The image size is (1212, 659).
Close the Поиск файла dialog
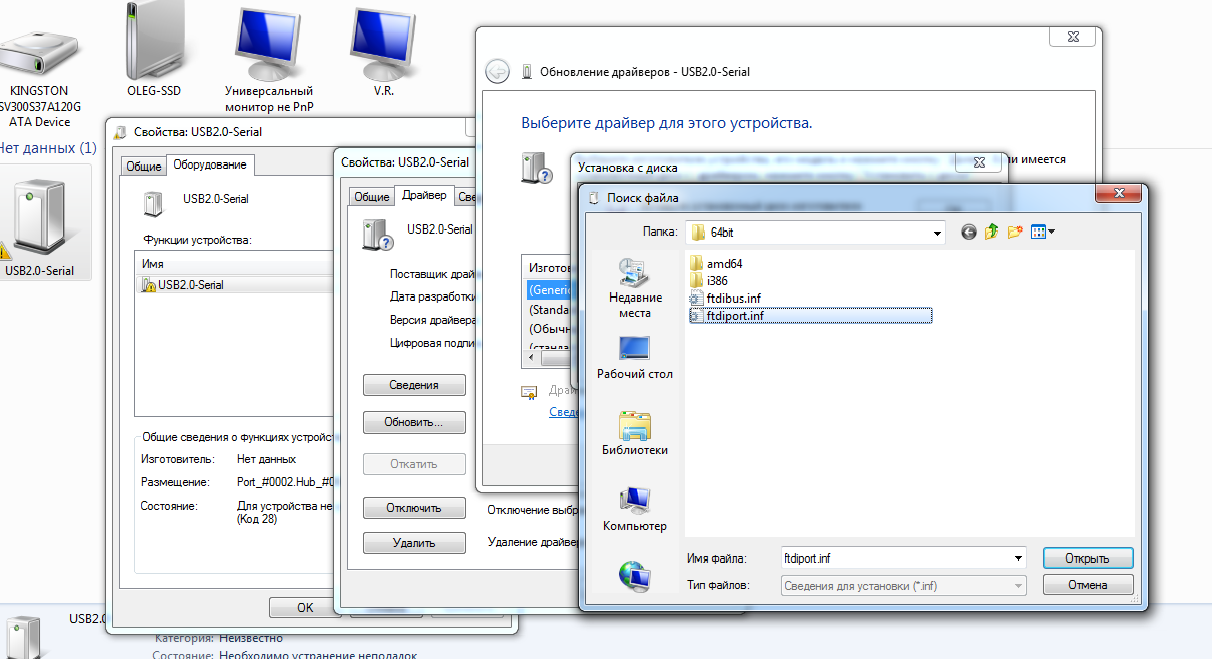[1119, 196]
